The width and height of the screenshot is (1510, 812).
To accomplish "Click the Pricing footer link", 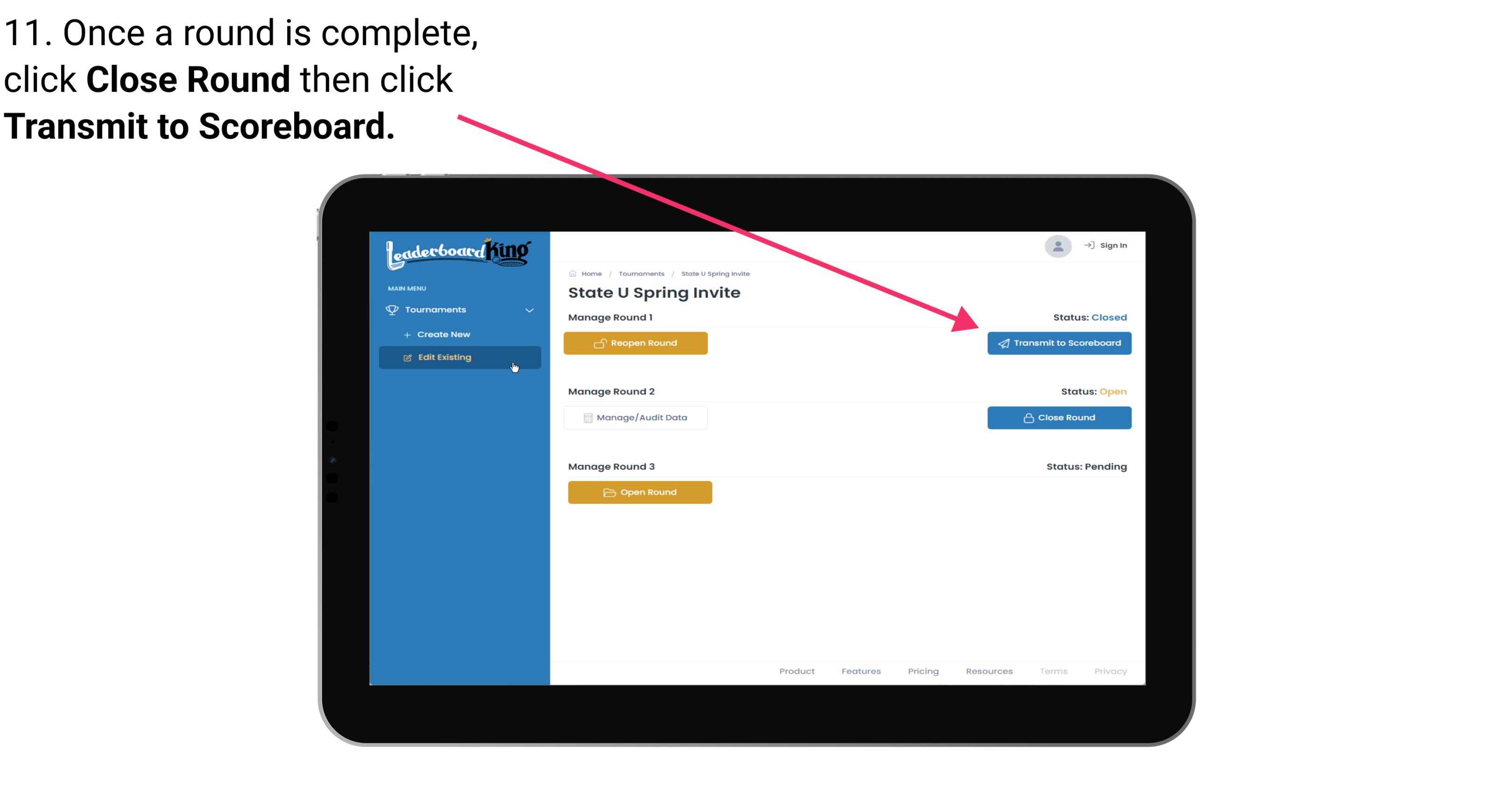I will coord(921,671).
